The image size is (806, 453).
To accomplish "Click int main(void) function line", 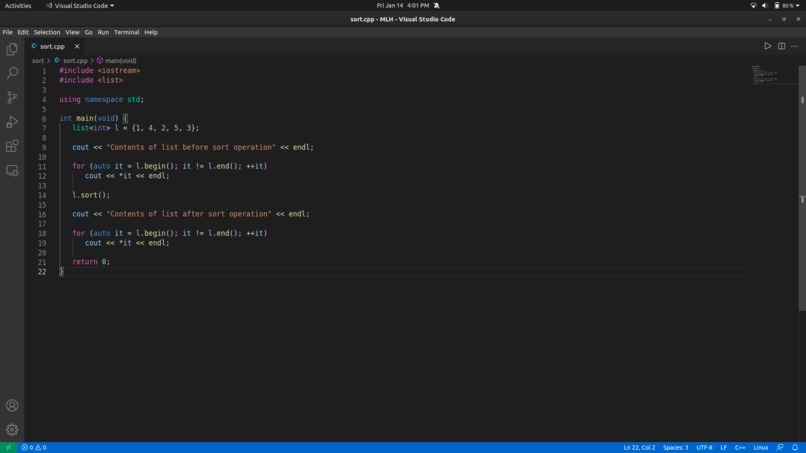I will tap(94, 118).
